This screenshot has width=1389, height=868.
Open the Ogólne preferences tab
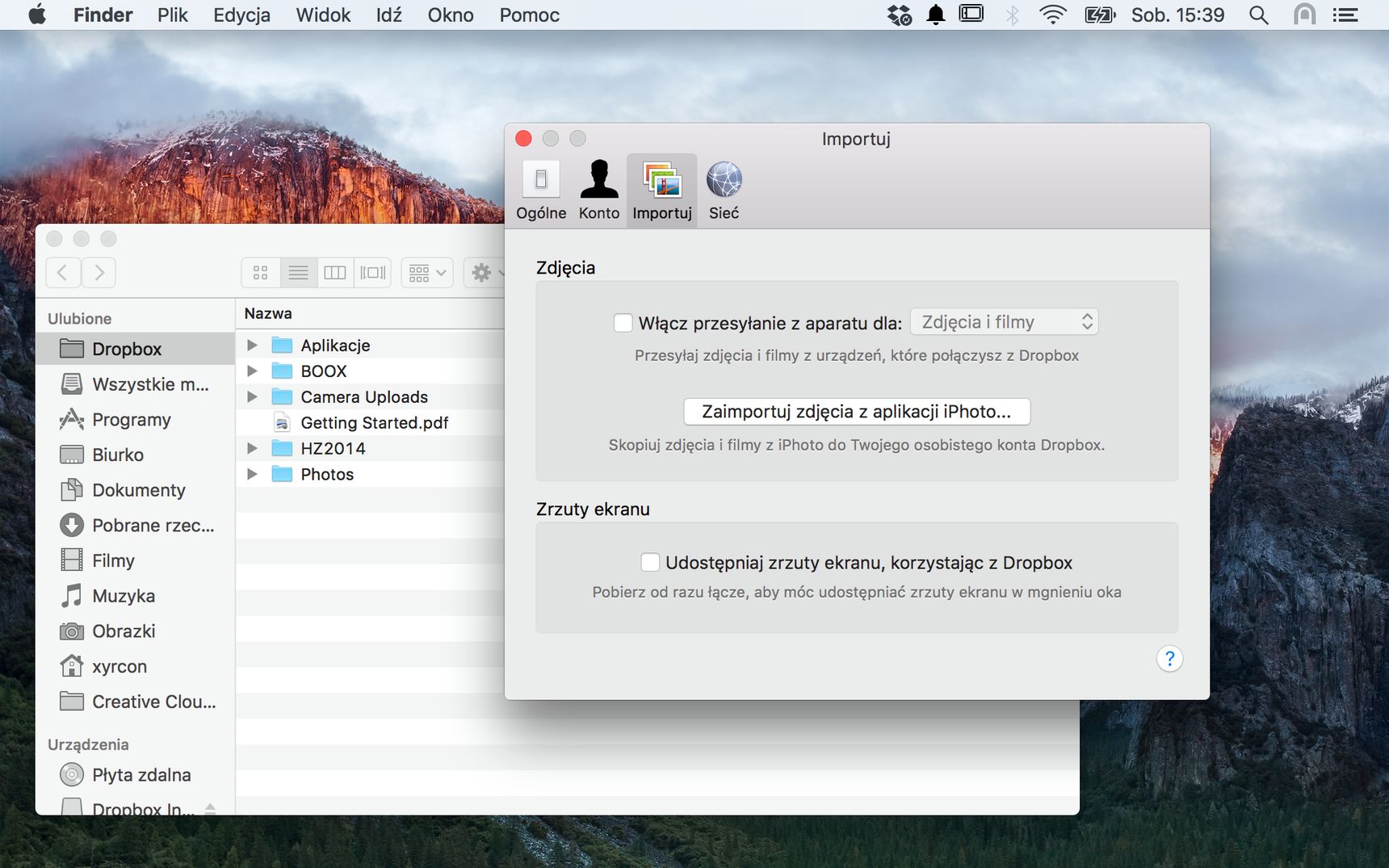click(541, 191)
